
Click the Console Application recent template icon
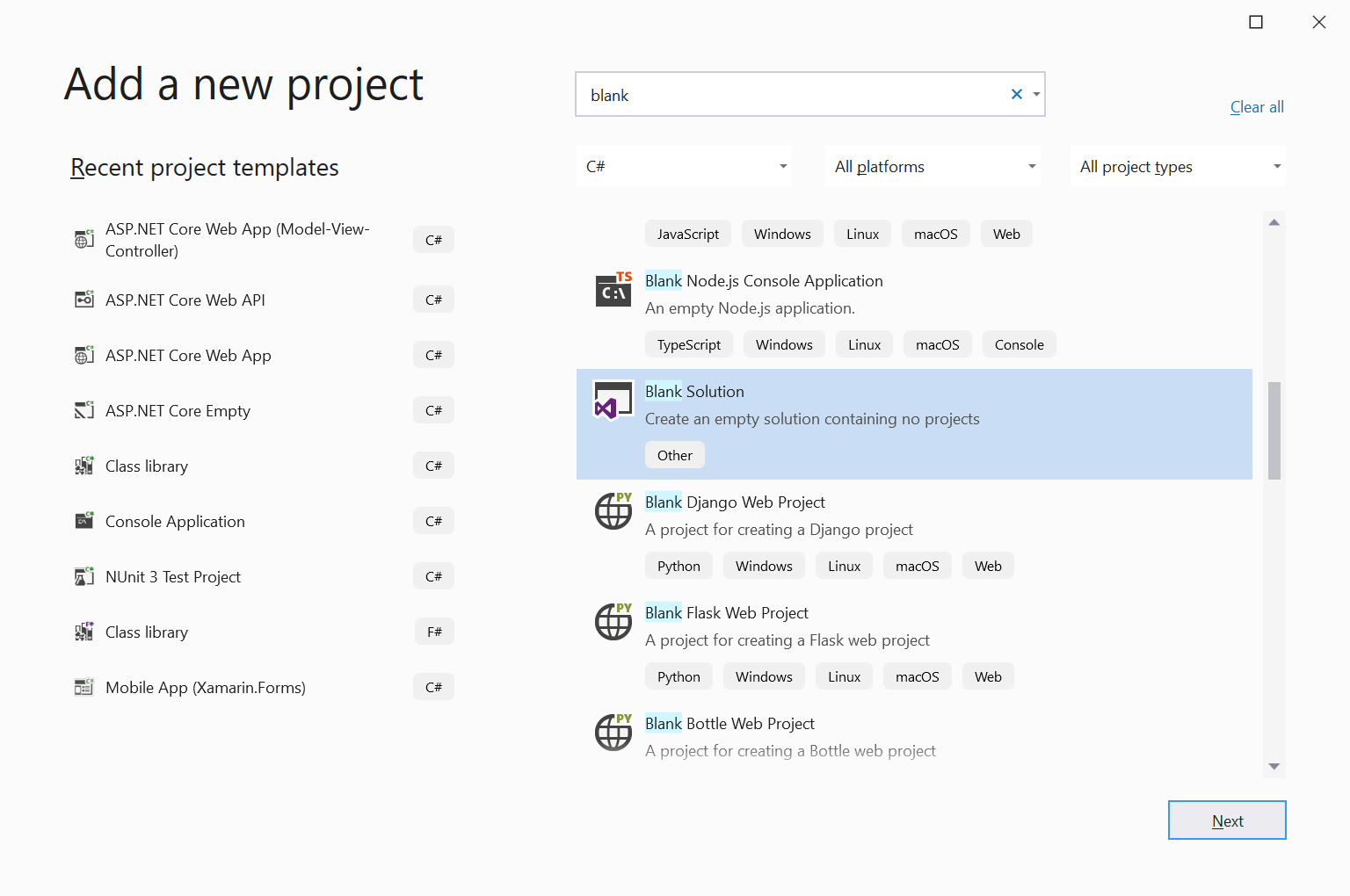[x=84, y=521]
